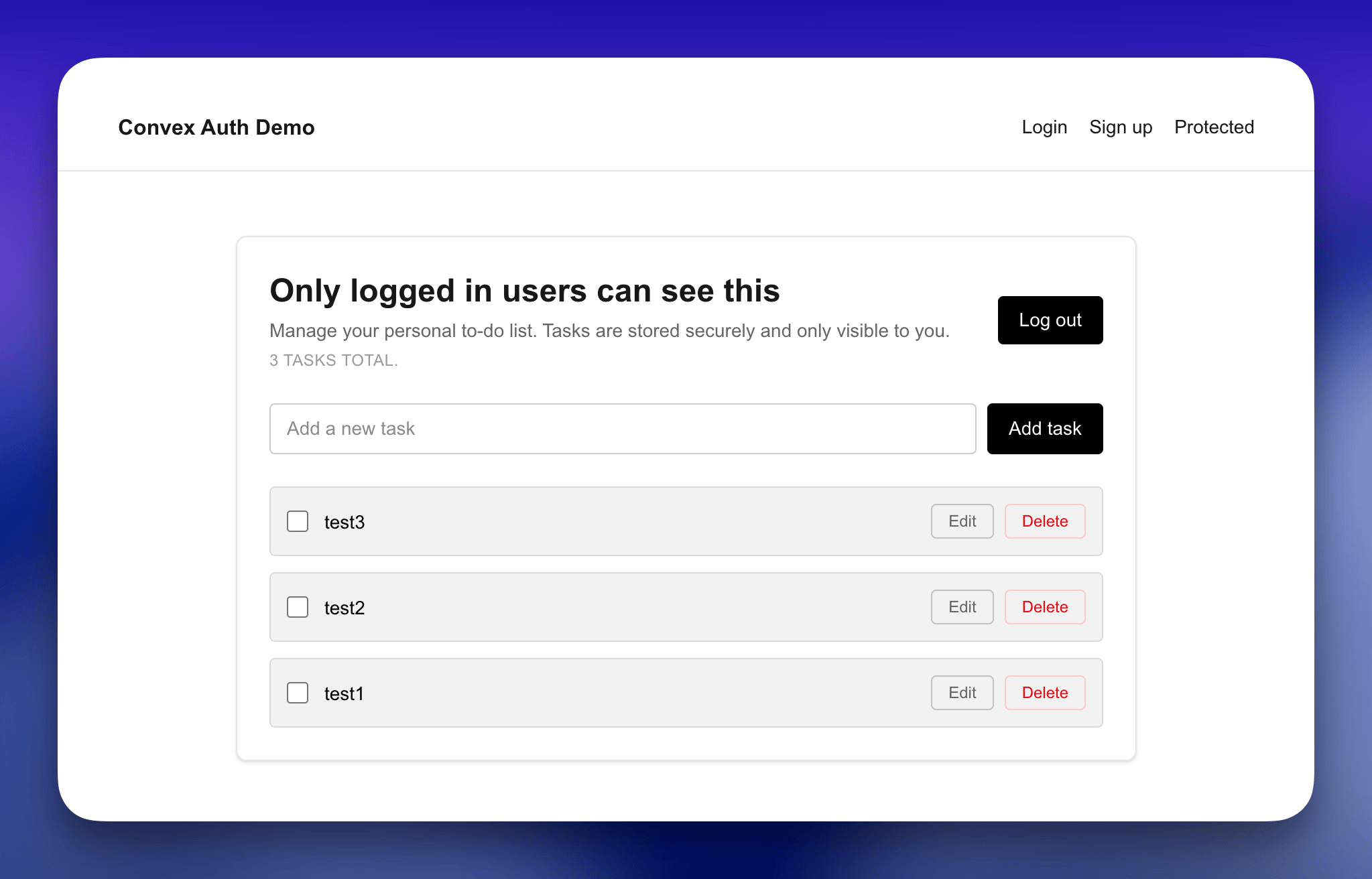1372x879 pixels.
Task: Click the Convex Auth Demo title
Action: click(216, 127)
